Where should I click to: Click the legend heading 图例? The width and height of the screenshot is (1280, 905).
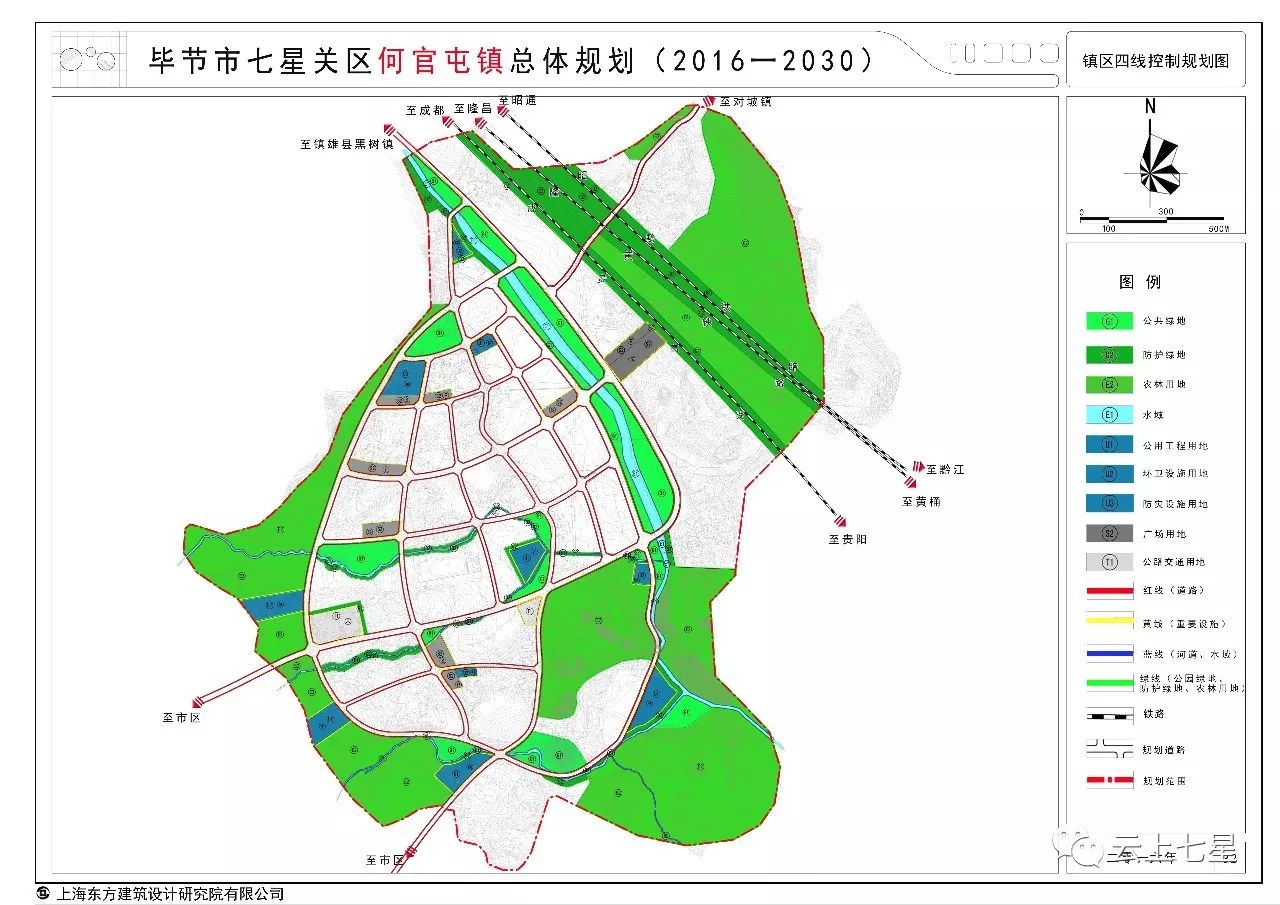pos(1140,282)
